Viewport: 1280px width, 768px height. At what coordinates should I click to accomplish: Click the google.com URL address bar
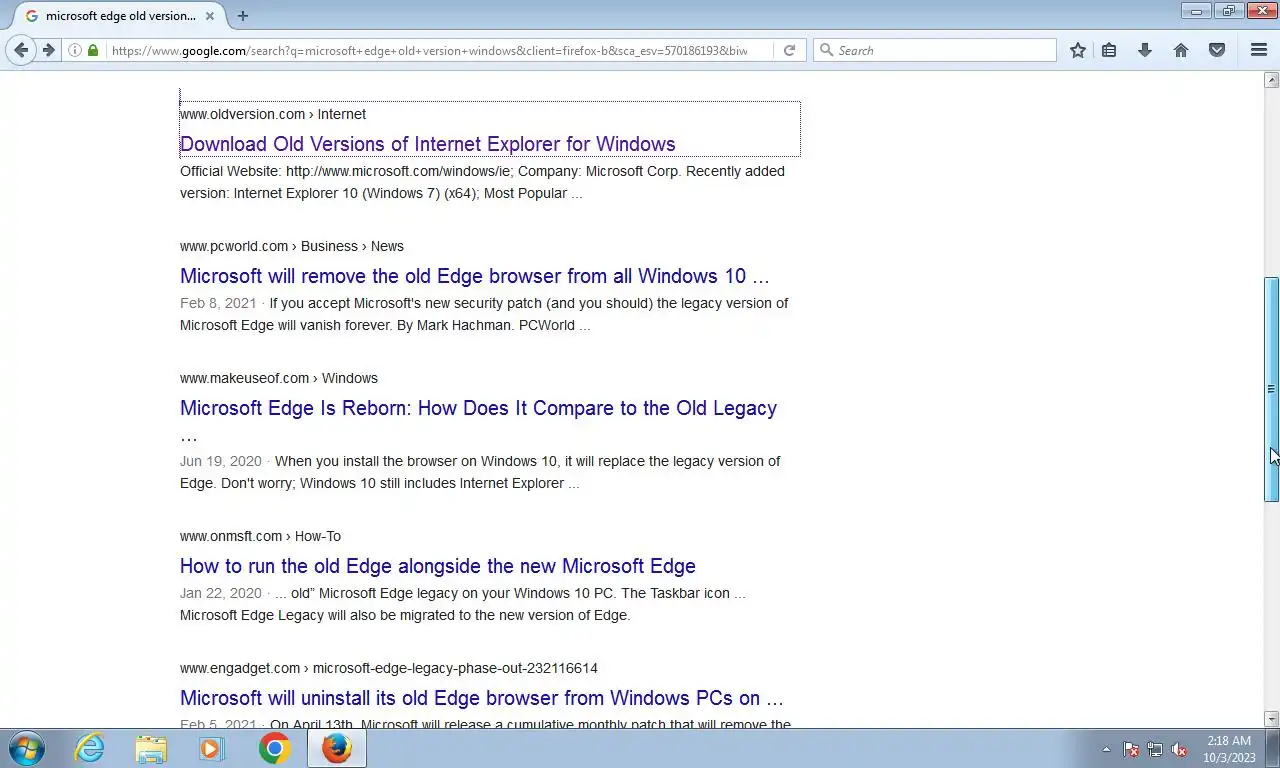click(x=430, y=50)
